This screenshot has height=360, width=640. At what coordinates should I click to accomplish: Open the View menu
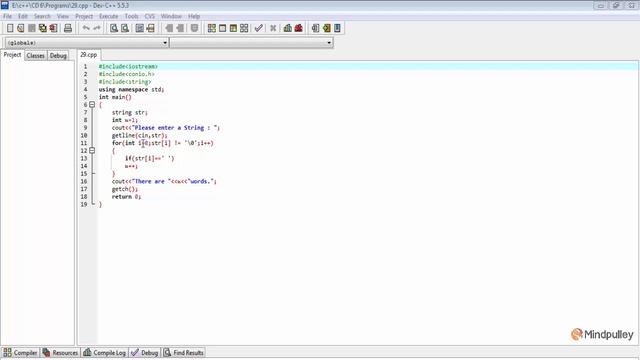[63, 16]
